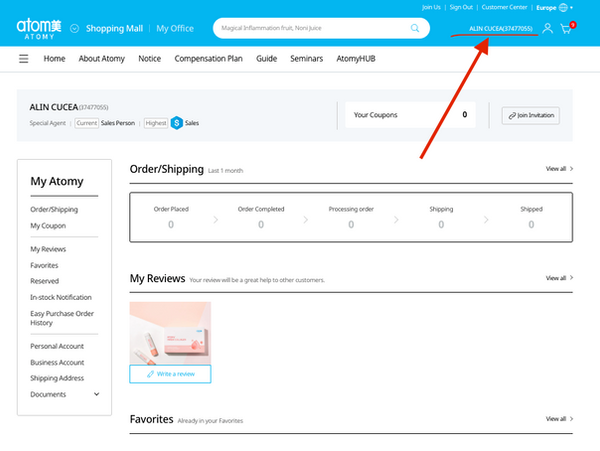Open My Coupon in sidebar
The image size is (600, 451).
click(48, 226)
